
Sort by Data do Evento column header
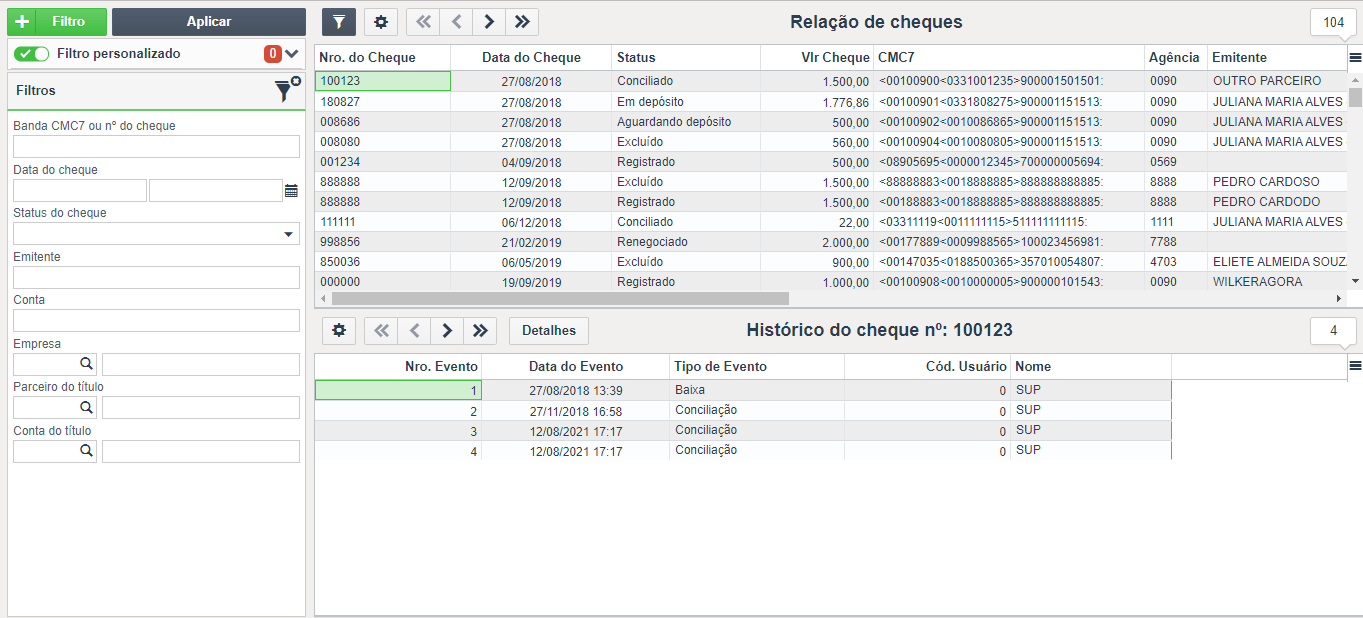tap(576, 367)
